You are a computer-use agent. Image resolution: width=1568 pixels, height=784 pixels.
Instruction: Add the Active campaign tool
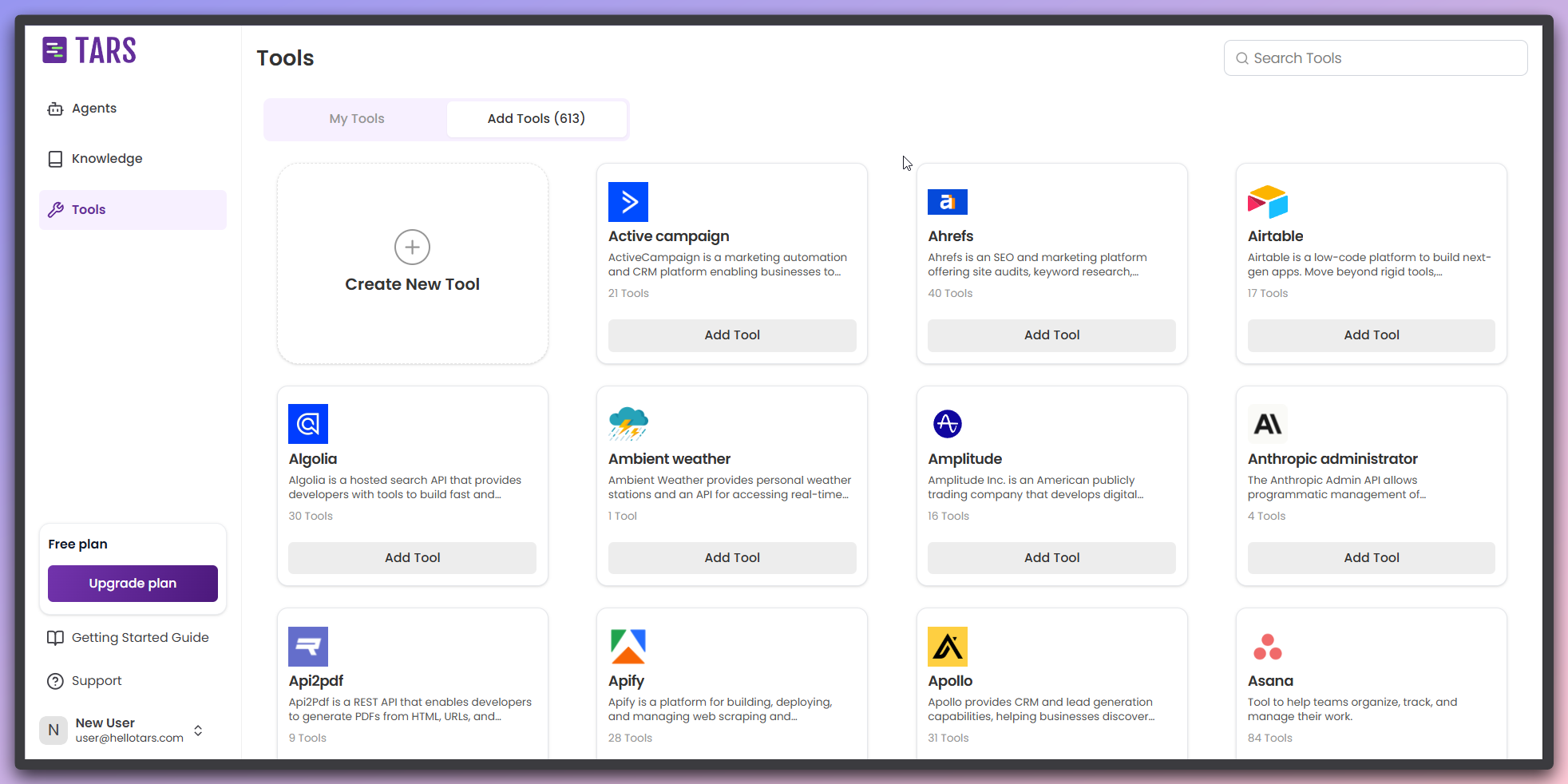(732, 335)
